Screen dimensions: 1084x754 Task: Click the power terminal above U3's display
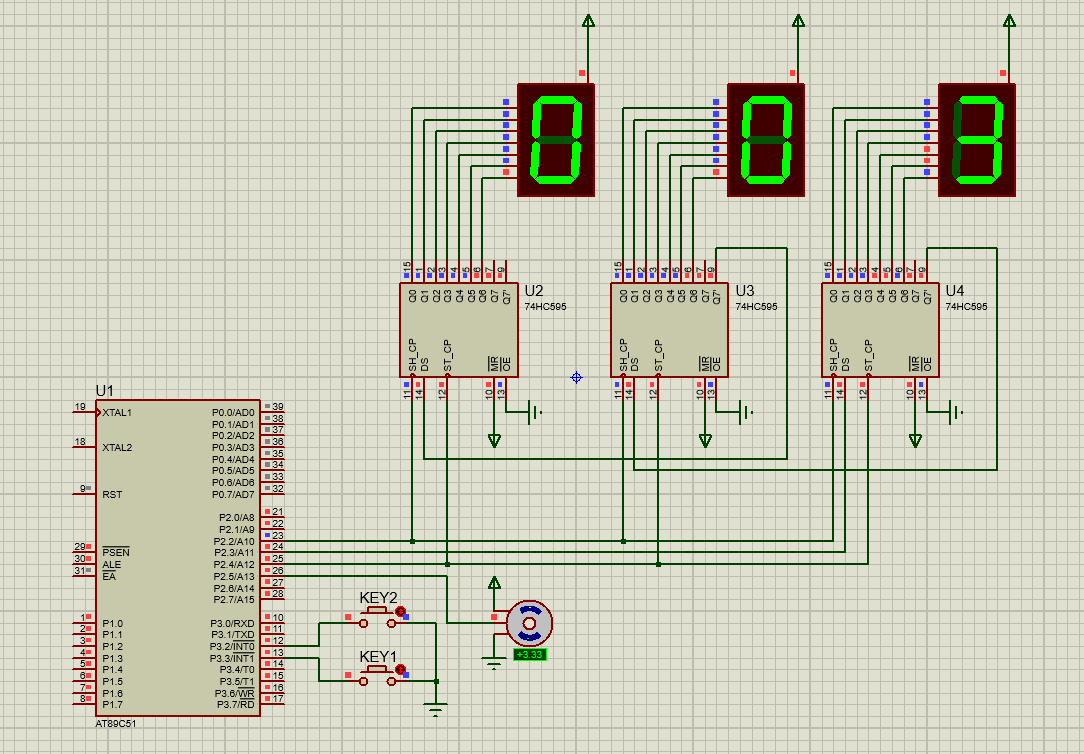(x=798, y=21)
